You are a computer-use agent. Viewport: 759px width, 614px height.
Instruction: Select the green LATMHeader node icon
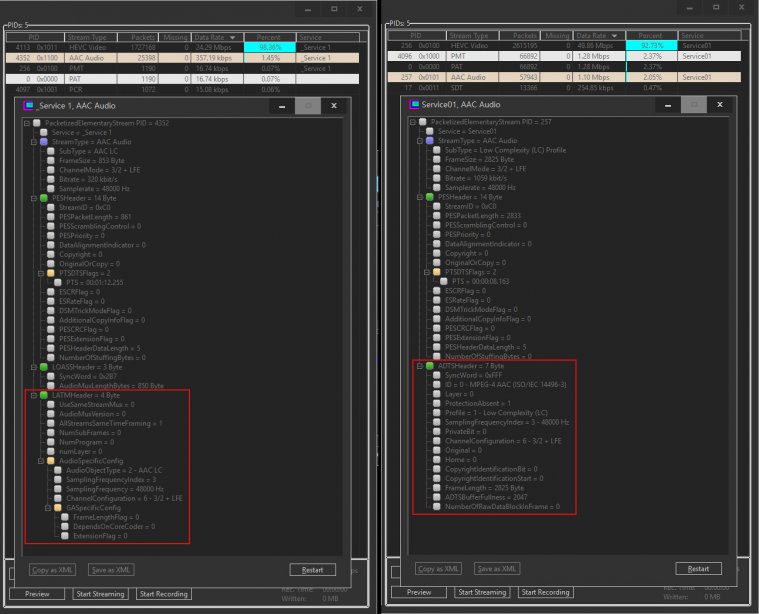(x=44, y=395)
